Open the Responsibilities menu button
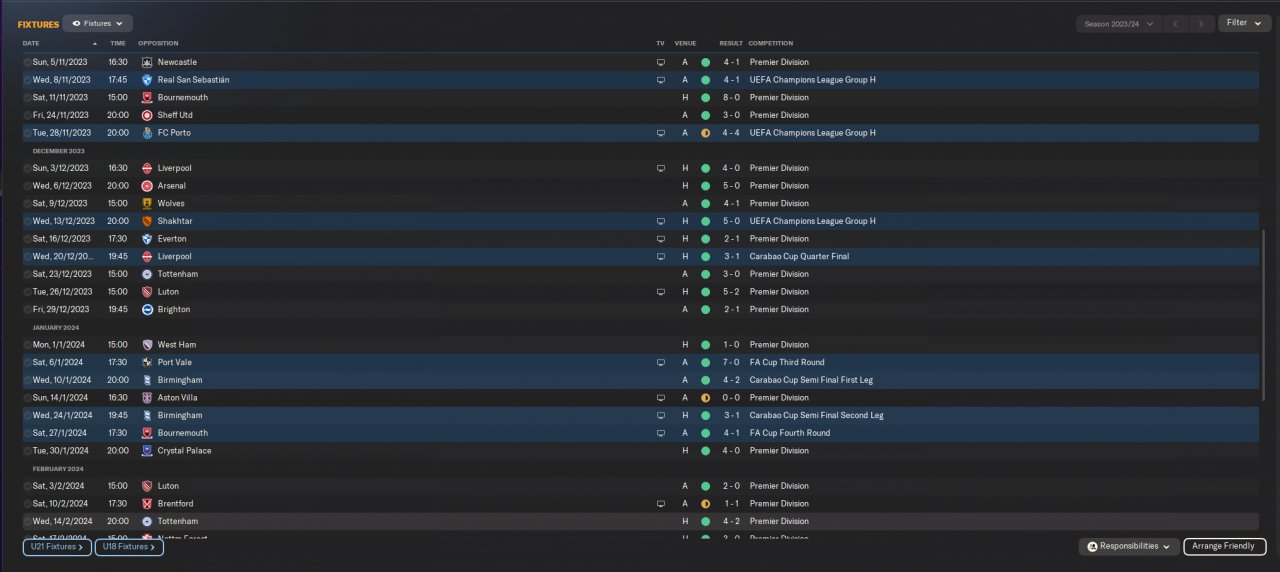This screenshot has height=572, width=1280. pos(1129,547)
